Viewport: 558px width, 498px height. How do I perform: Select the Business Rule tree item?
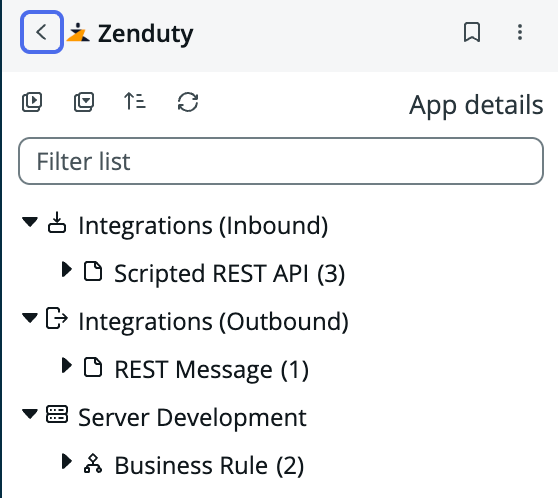209,465
